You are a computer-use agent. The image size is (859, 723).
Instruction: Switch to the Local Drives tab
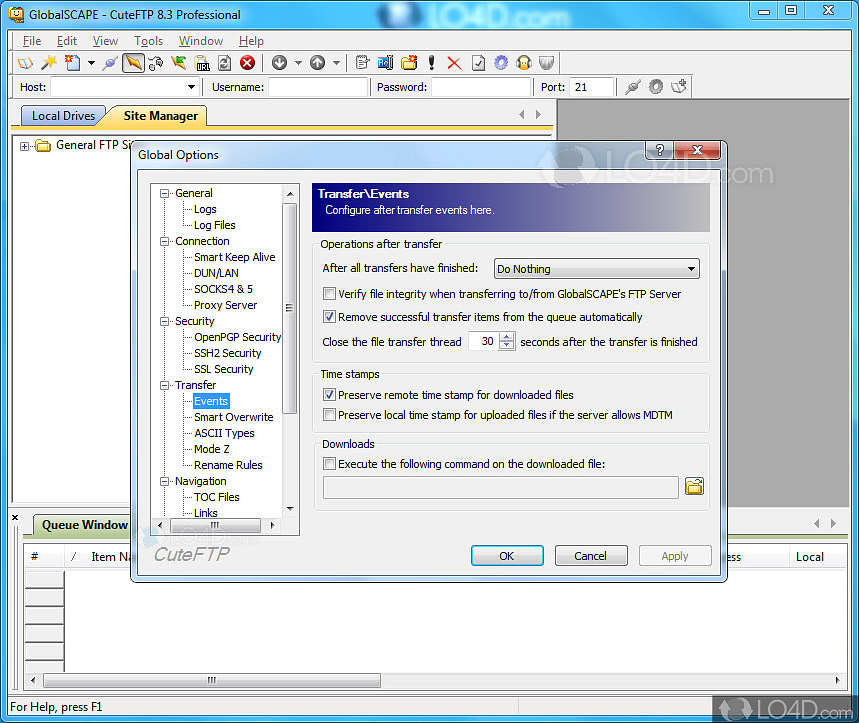pos(63,116)
